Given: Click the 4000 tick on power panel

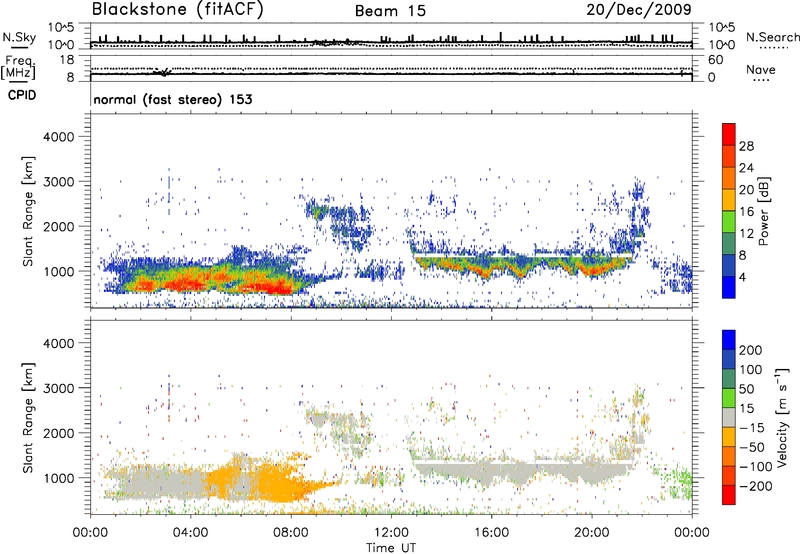Looking at the screenshot, I should [x=58, y=137].
